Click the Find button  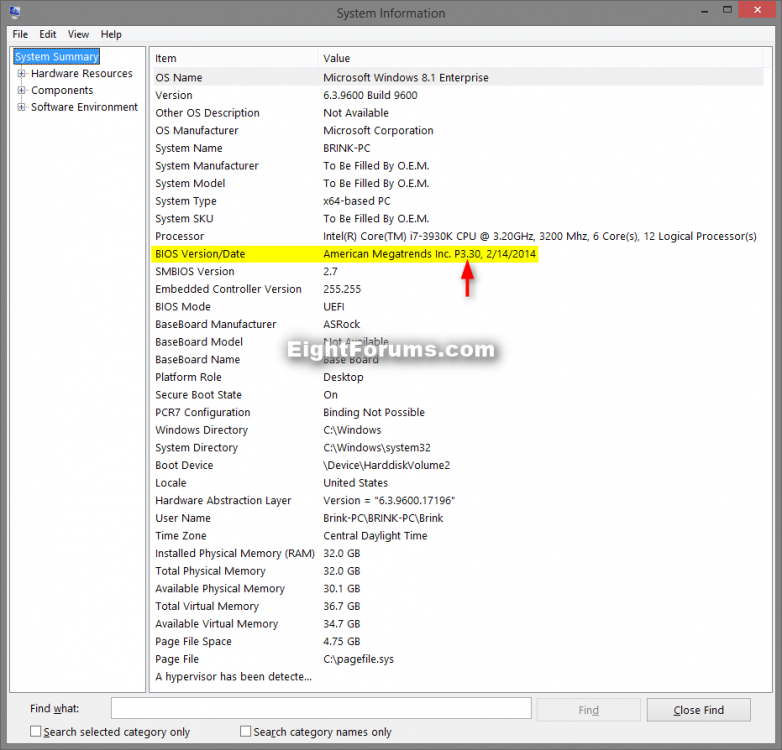(588, 710)
